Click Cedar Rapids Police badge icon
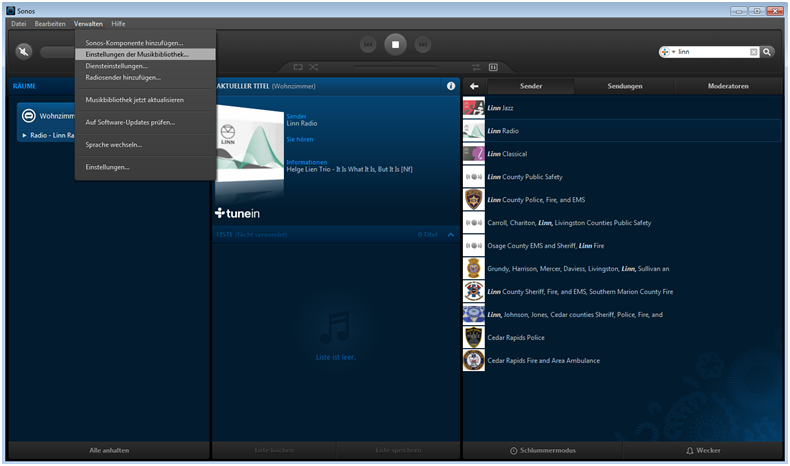The width and height of the screenshot is (790, 466). pos(474,338)
